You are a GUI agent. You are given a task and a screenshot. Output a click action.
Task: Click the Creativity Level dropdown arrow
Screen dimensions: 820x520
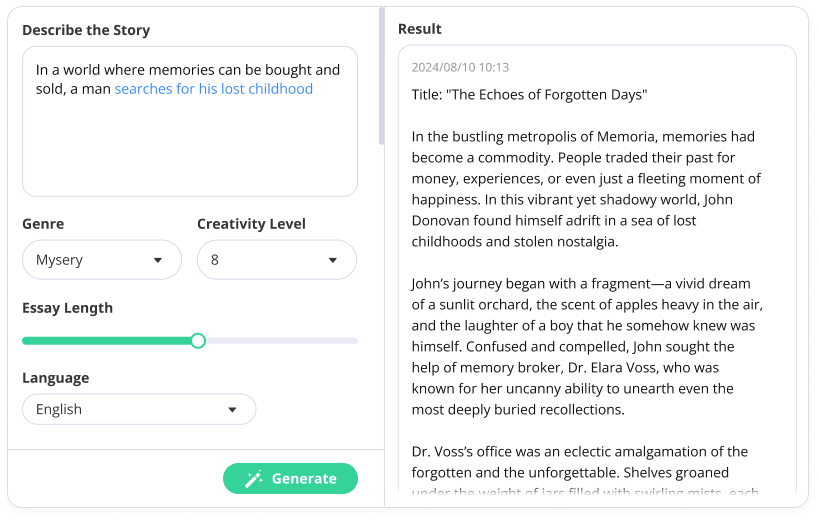pyautogui.click(x=332, y=260)
